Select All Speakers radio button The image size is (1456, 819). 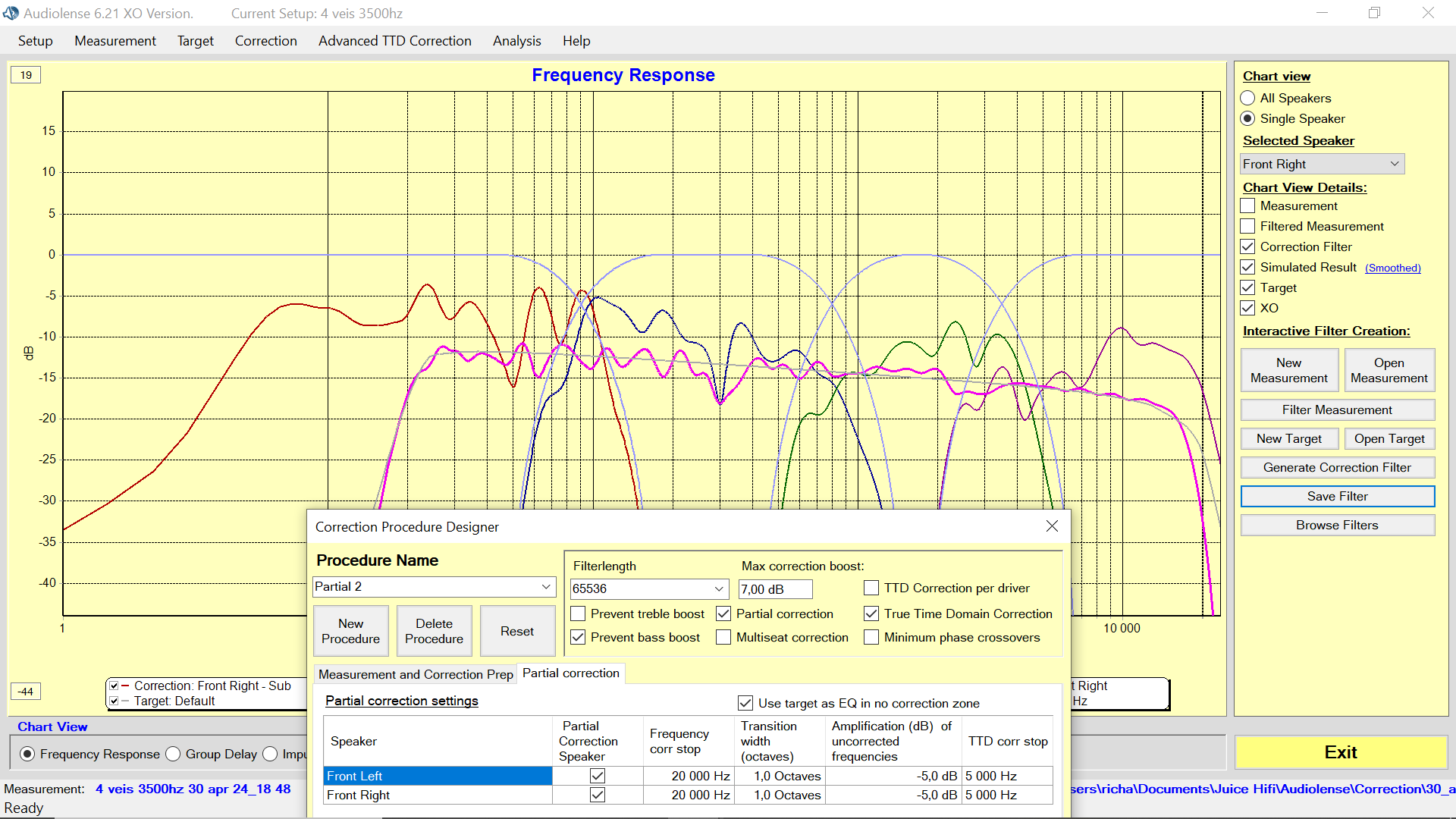click(1247, 98)
